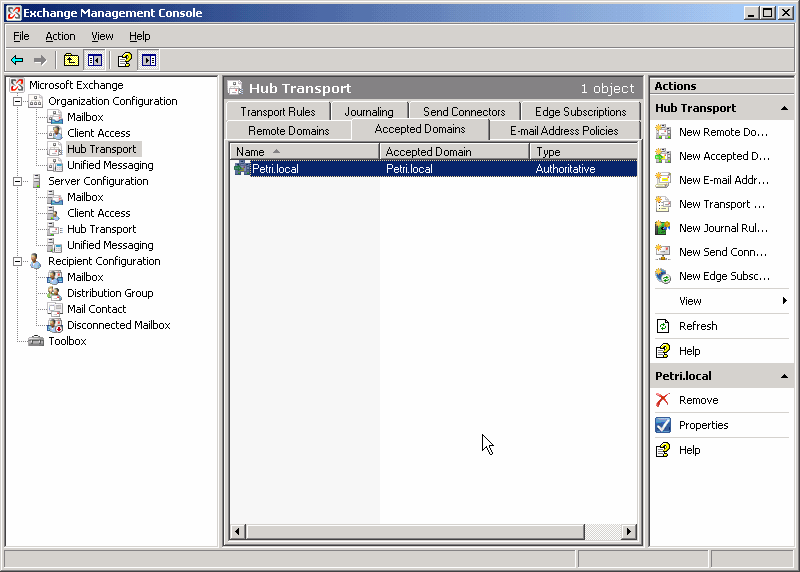Click Properties link under Petri.local
Image resolution: width=800 pixels, height=572 pixels.
tap(704, 425)
